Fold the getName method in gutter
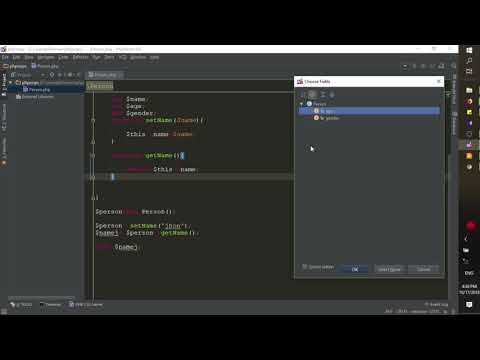The height and width of the screenshot is (360, 480). pyautogui.click(x=93, y=156)
